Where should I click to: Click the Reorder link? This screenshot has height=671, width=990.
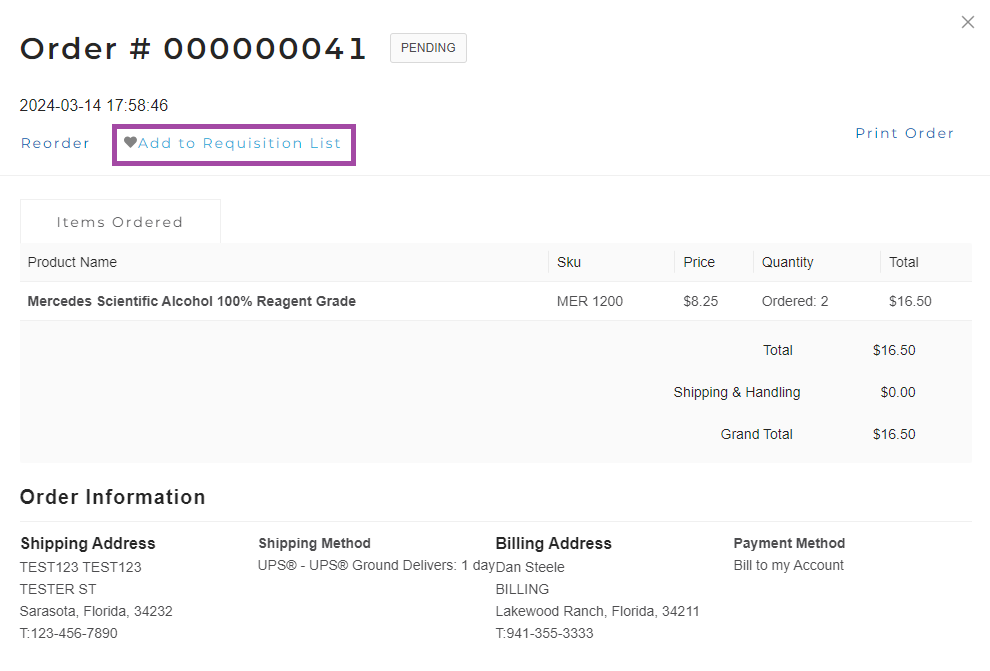pos(55,143)
